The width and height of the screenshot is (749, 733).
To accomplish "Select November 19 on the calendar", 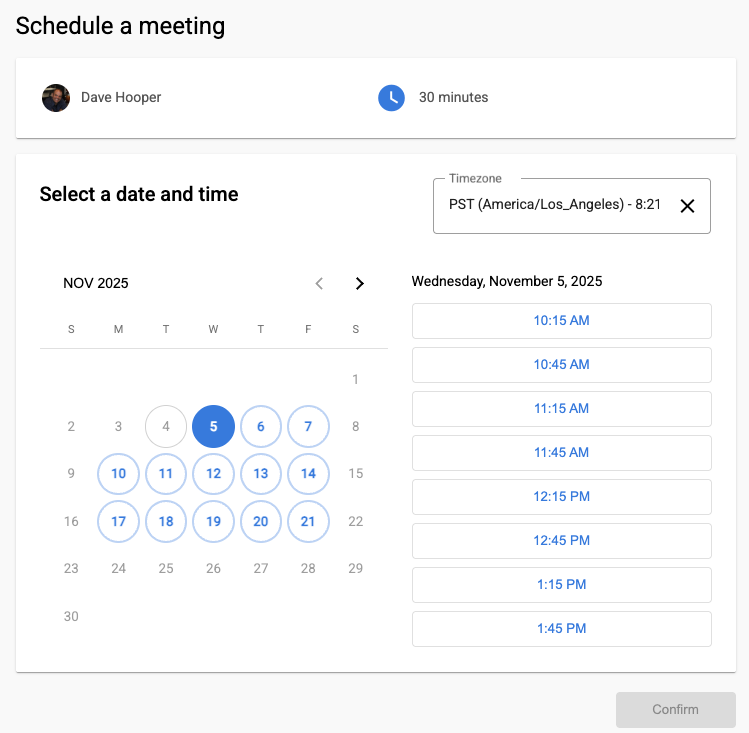I will coord(213,521).
